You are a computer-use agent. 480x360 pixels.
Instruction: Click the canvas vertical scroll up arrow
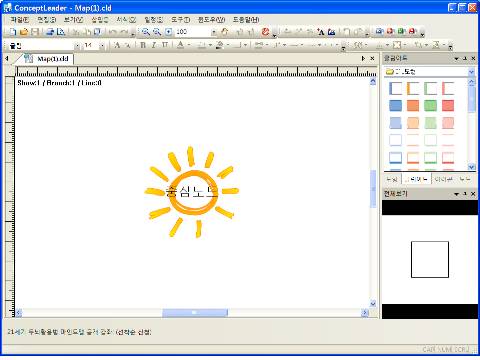pos(373,81)
